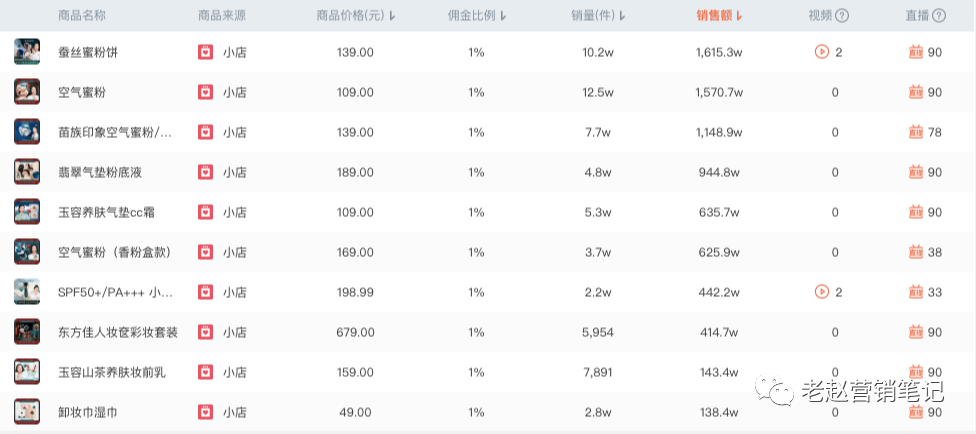Sort by 销量(件) column
Screen dimensions: 976x434
coord(598,15)
